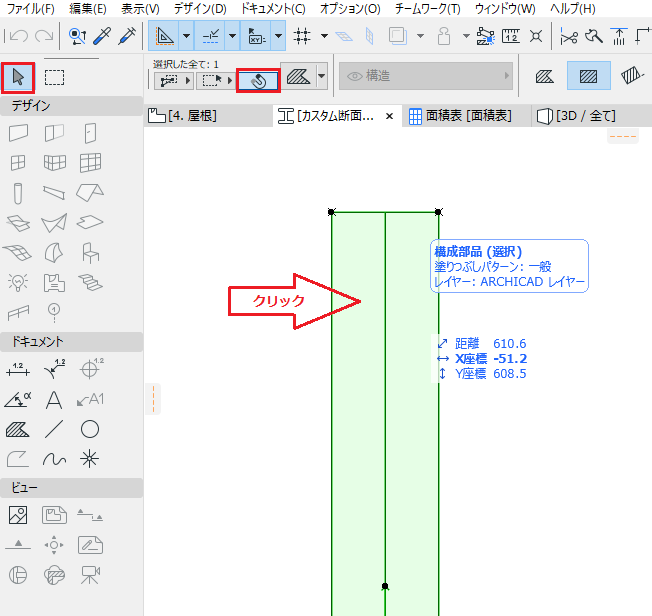Toggle the XY tracker button
The image size is (652, 616).
(x=256, y=36)
